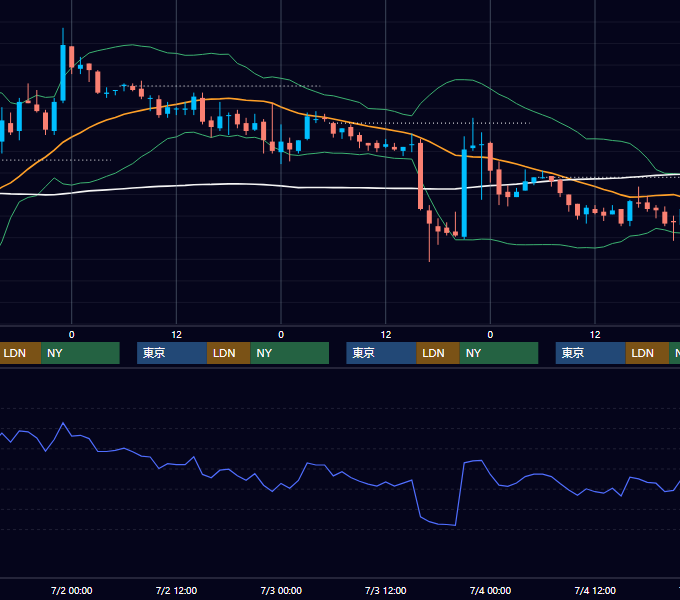Select the first 東京 session block on 7/2
The width and height of the screenshot is (680, 600).
pyautogui.click(x=172, y=353)
